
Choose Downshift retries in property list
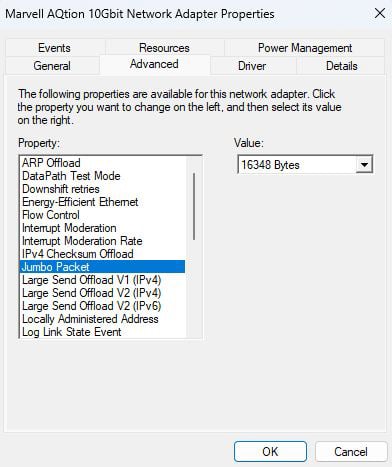102,189
